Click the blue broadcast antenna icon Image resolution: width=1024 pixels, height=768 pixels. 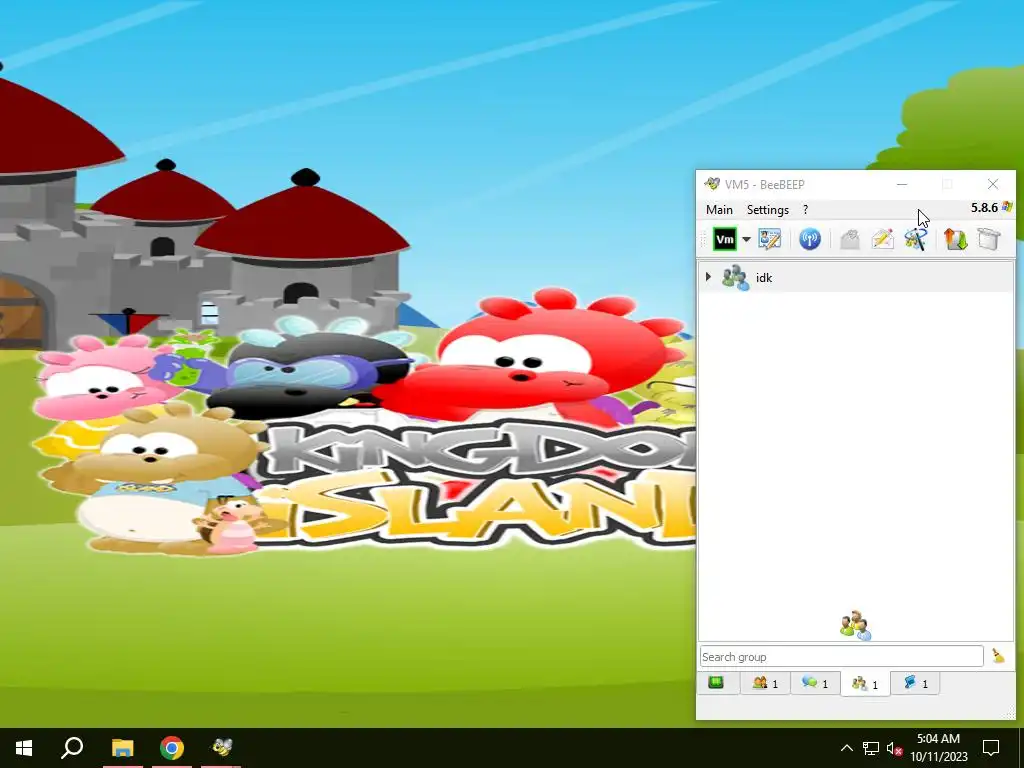(810, 239)
